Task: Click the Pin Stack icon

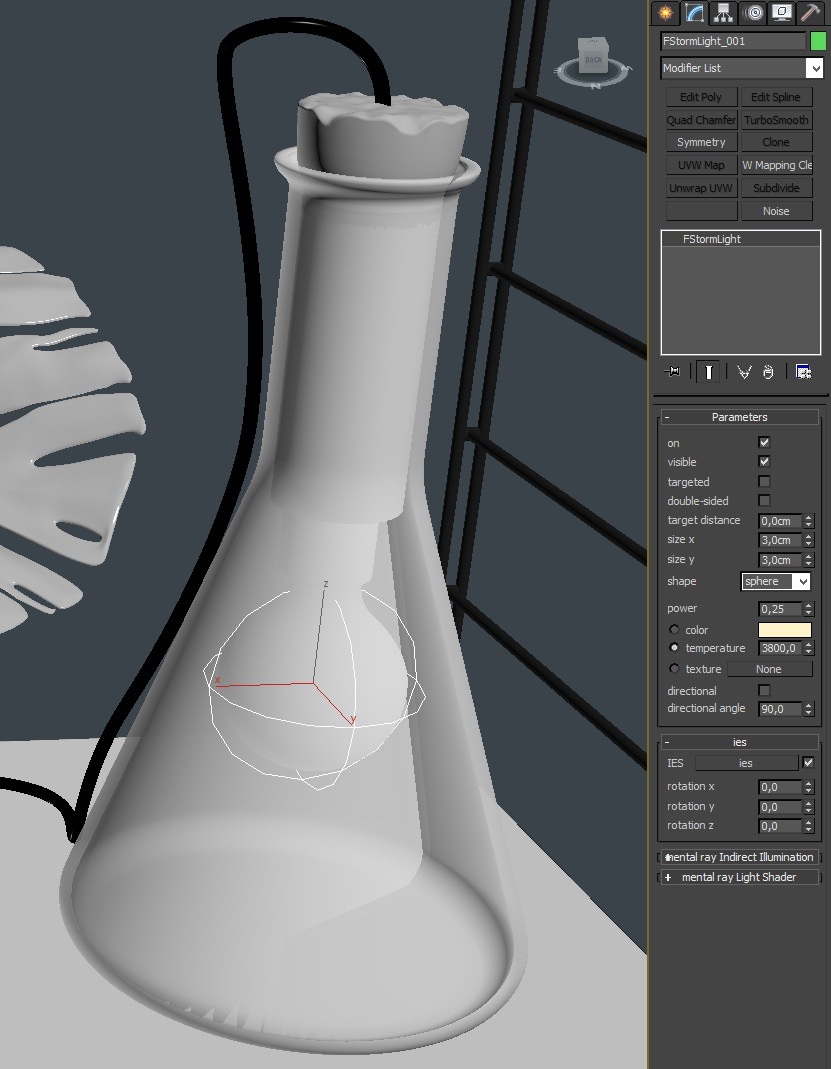Action: 673,371
